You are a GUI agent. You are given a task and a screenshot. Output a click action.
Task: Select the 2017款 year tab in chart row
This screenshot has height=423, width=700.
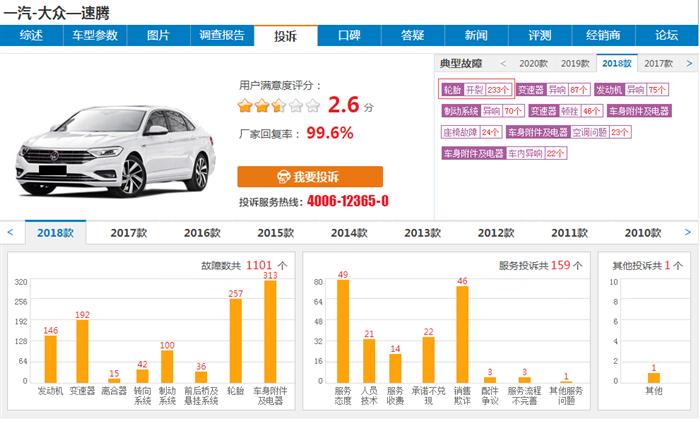[129, 232]
